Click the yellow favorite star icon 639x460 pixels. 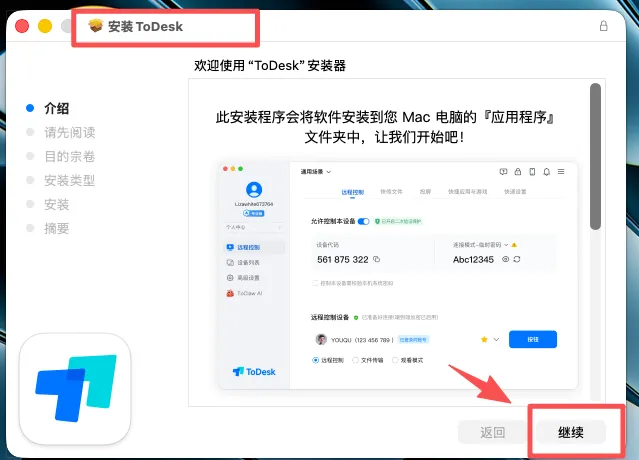tap(484, 339)
